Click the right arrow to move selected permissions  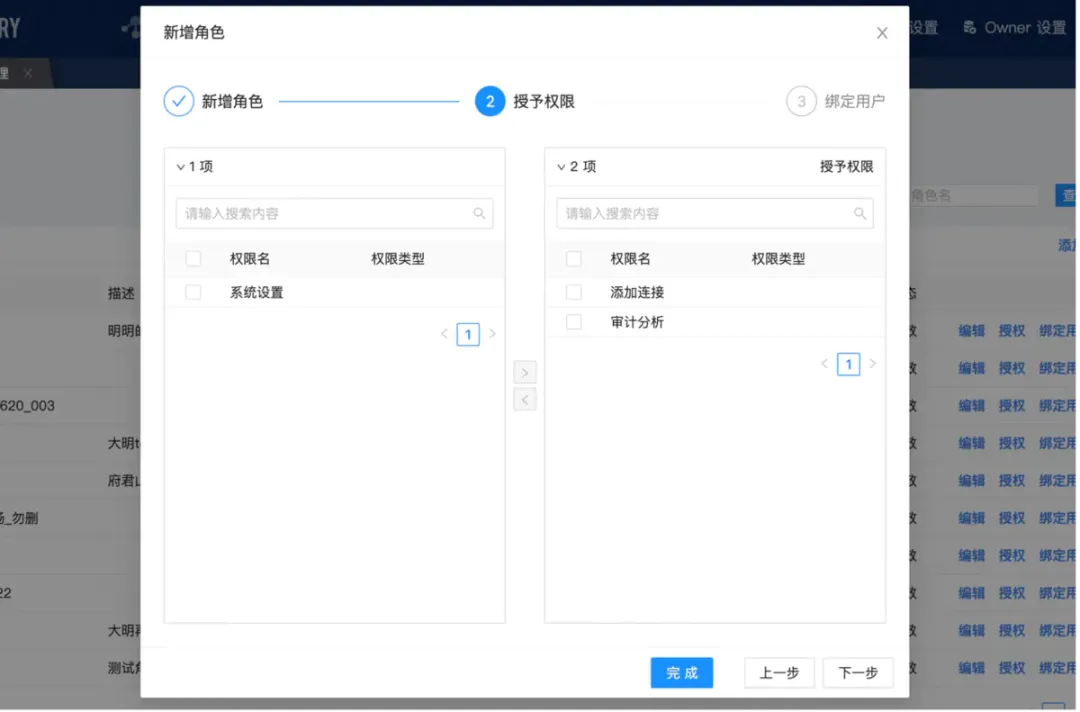coord(524,371)
